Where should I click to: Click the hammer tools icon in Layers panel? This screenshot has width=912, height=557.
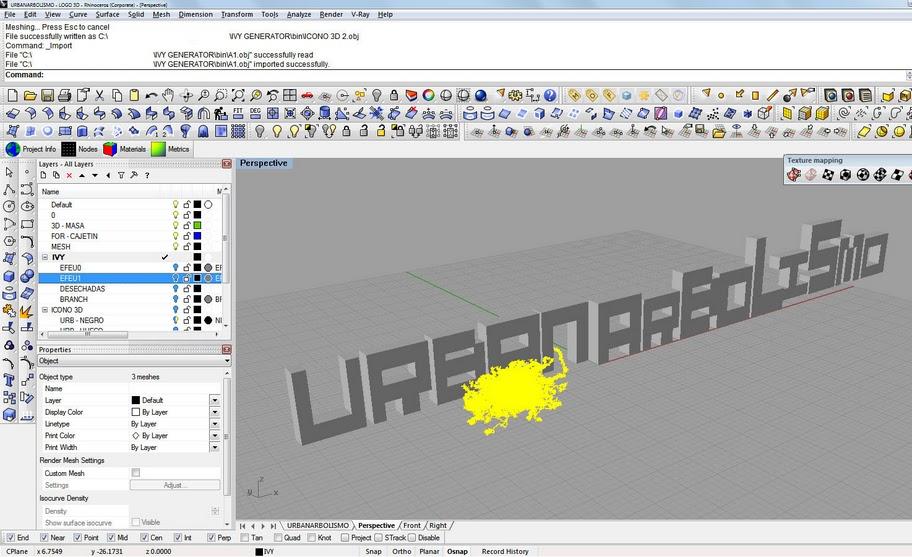point(134,175)
